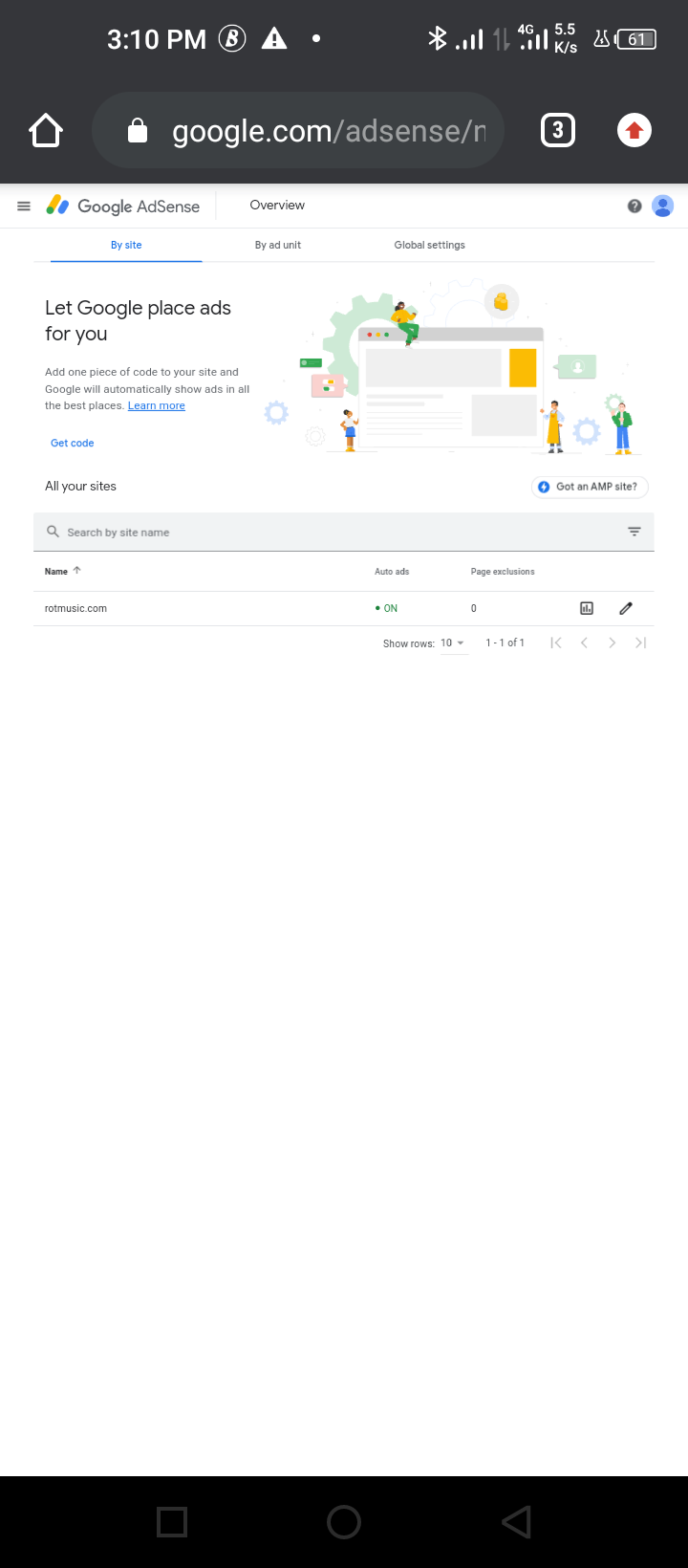
Task: Tap the browser home icon
Action: tap(46, 131)
